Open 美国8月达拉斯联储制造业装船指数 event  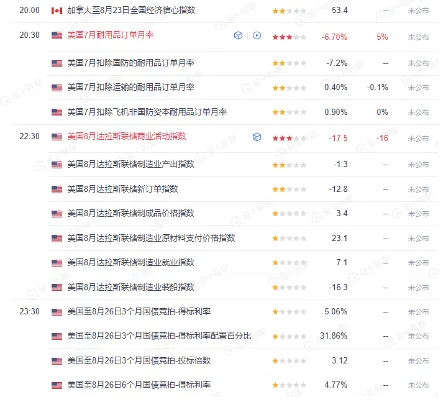131,287
